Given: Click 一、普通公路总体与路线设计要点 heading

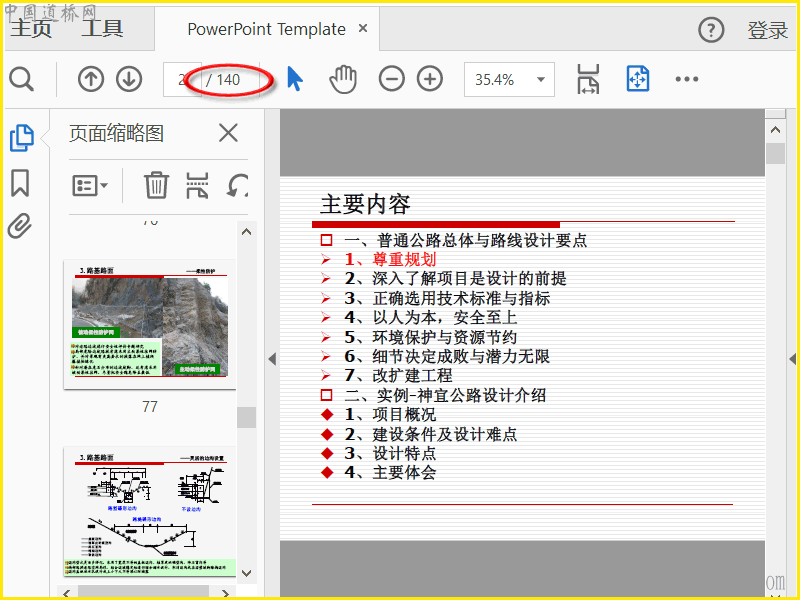Looking at the screenshot, I should coord(466,240).
